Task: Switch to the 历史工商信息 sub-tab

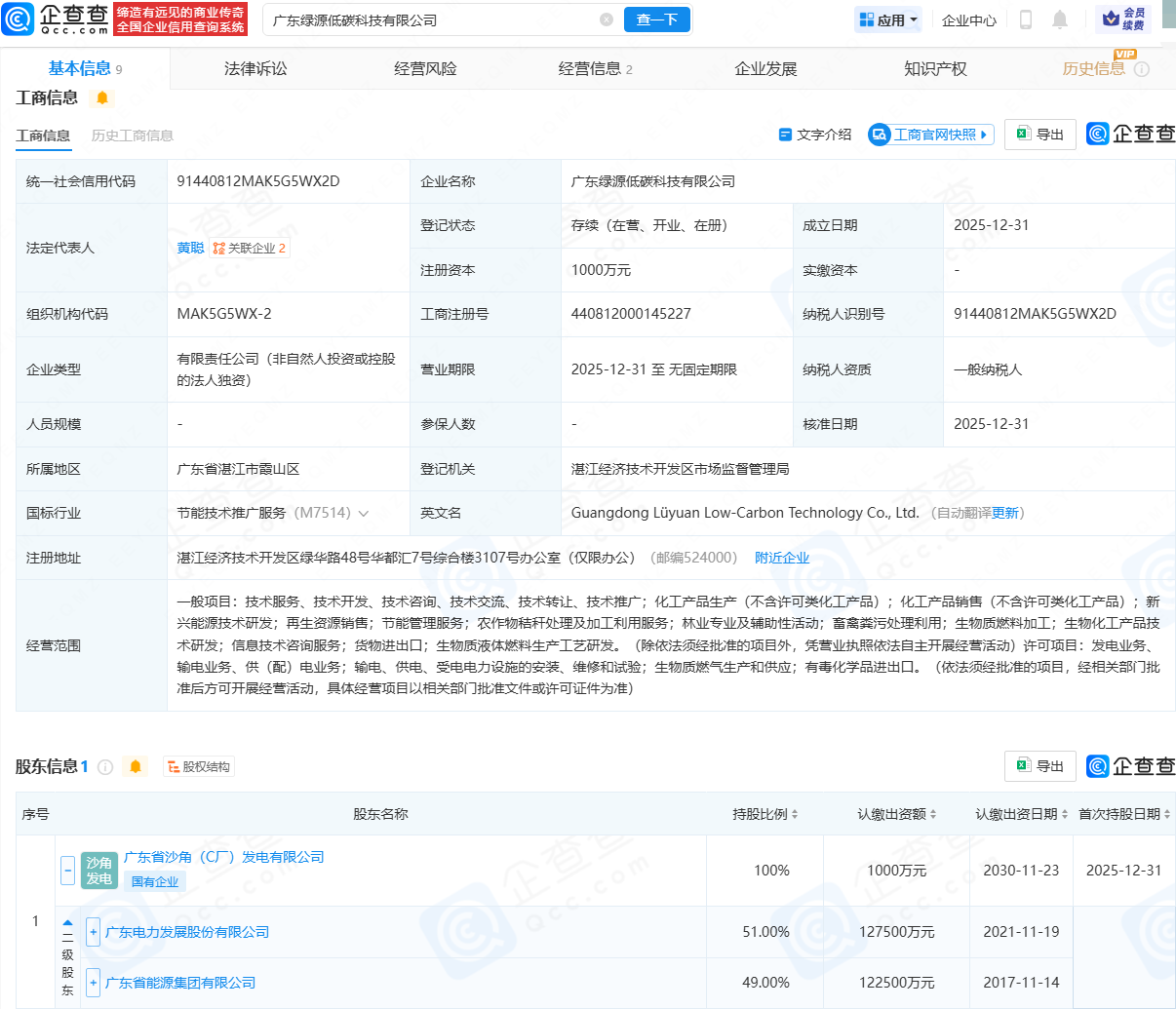Action: pyautogui.click(x=132, y=136)
